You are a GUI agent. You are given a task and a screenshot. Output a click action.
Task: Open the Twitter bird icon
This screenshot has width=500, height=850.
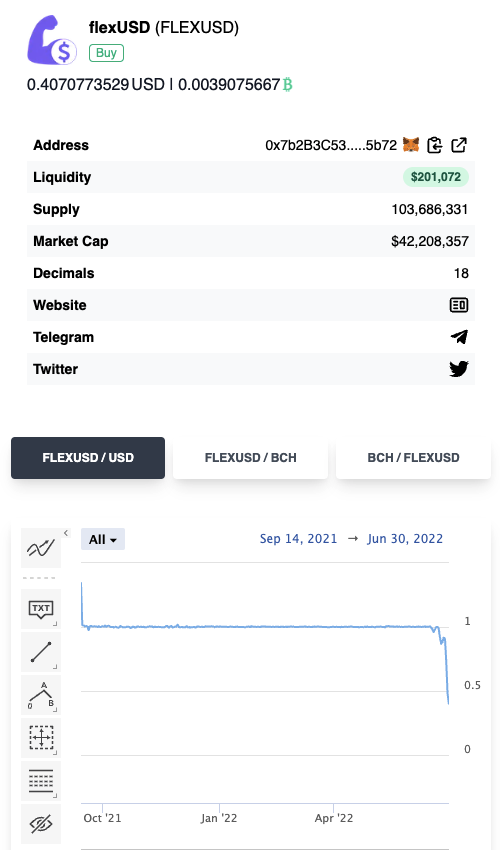pos(459,369)
